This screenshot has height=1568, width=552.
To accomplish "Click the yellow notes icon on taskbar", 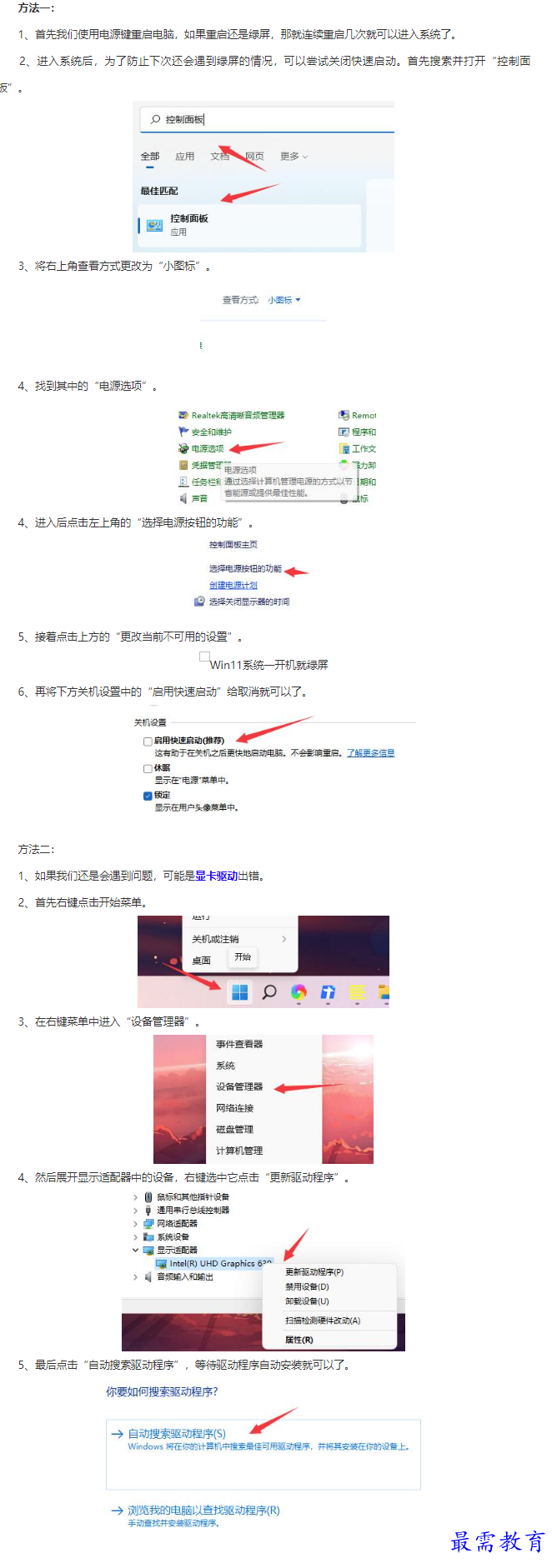I will coord(357,991).
